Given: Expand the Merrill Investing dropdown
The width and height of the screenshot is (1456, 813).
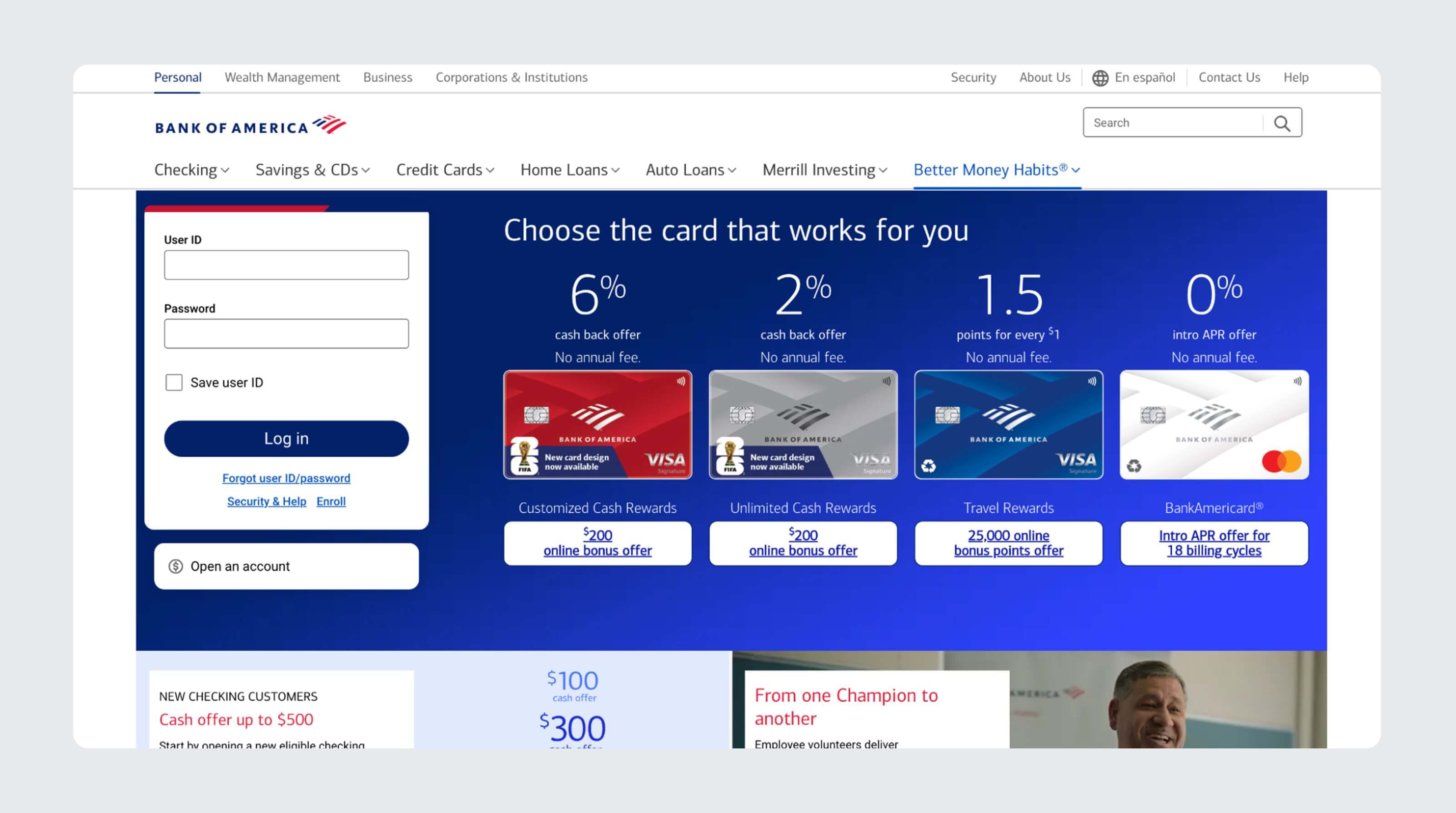Looking at the screenshot, I should click(823, 170).
